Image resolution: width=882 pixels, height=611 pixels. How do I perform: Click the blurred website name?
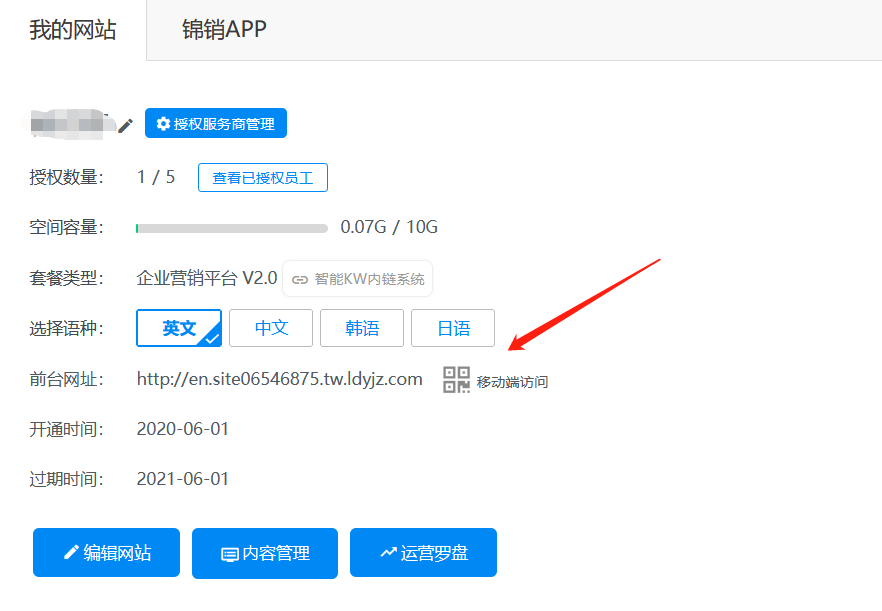[x=67, y=124]
